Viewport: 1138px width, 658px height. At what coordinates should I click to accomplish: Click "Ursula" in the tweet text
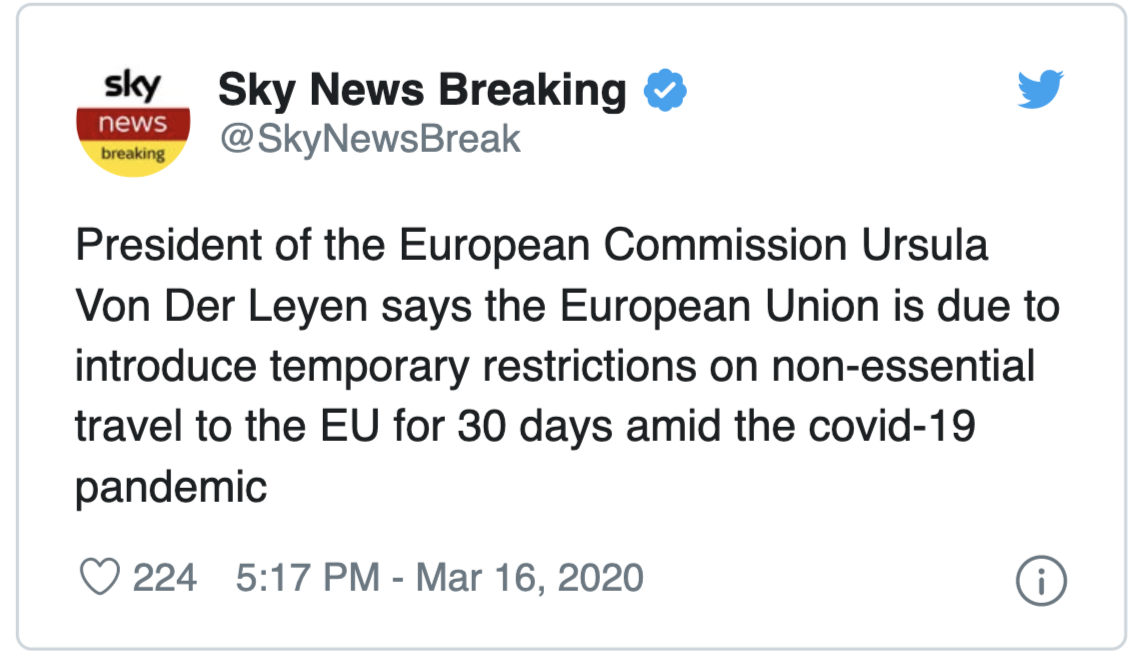pyautogui.click(x=924, y=246)
